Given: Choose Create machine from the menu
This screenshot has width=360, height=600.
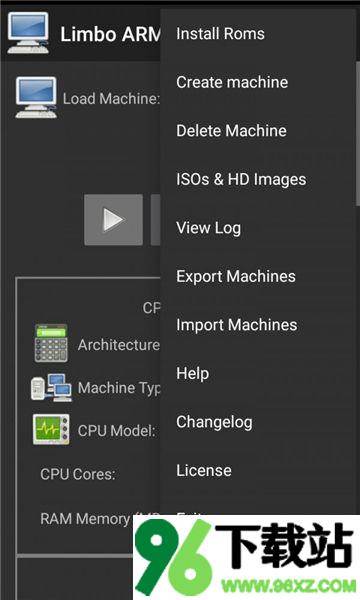Looking at the screenshot, I should click(258, 82).
